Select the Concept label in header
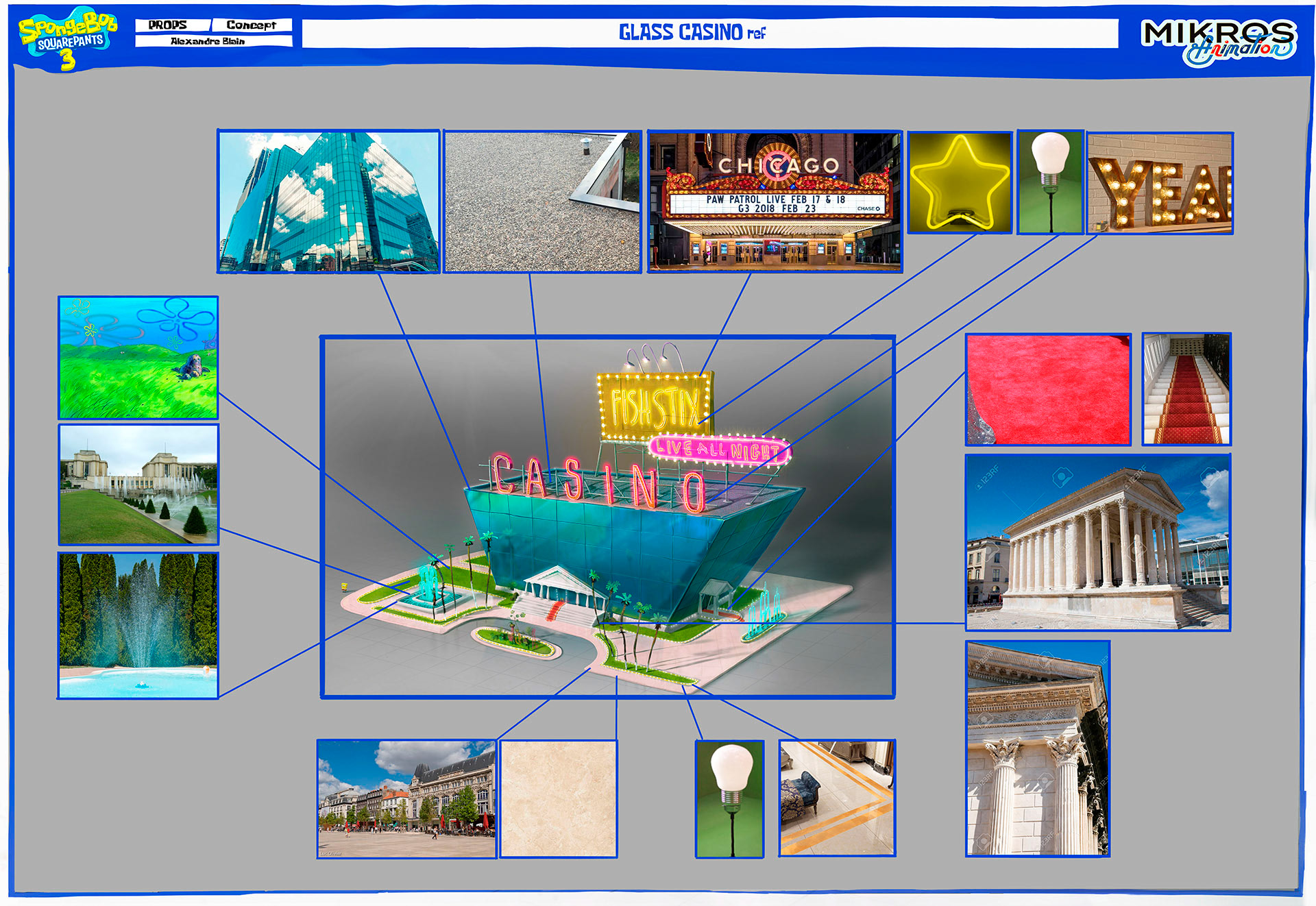The image size is (1316, 906). 252,25
